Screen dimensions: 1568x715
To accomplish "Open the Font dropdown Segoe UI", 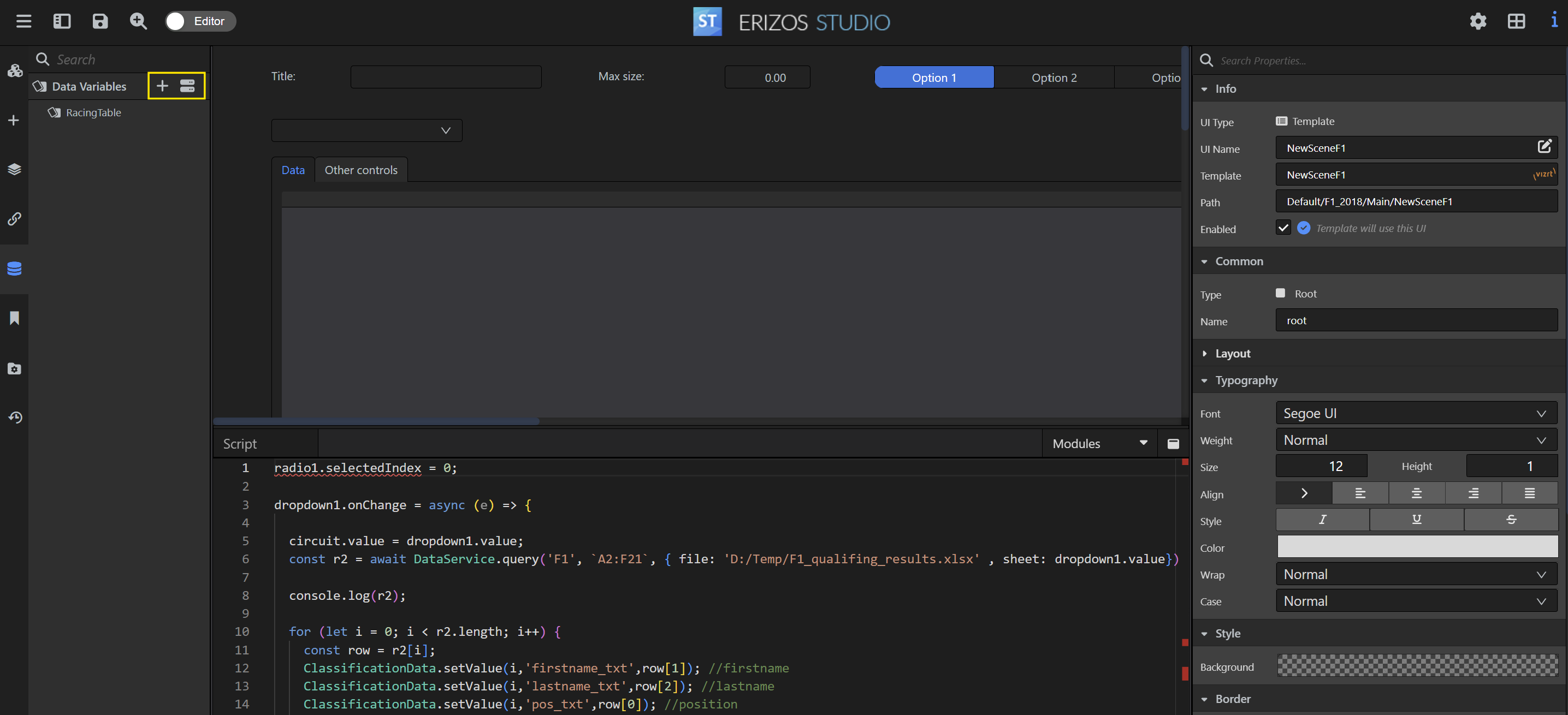I will tap(1416, 413).
